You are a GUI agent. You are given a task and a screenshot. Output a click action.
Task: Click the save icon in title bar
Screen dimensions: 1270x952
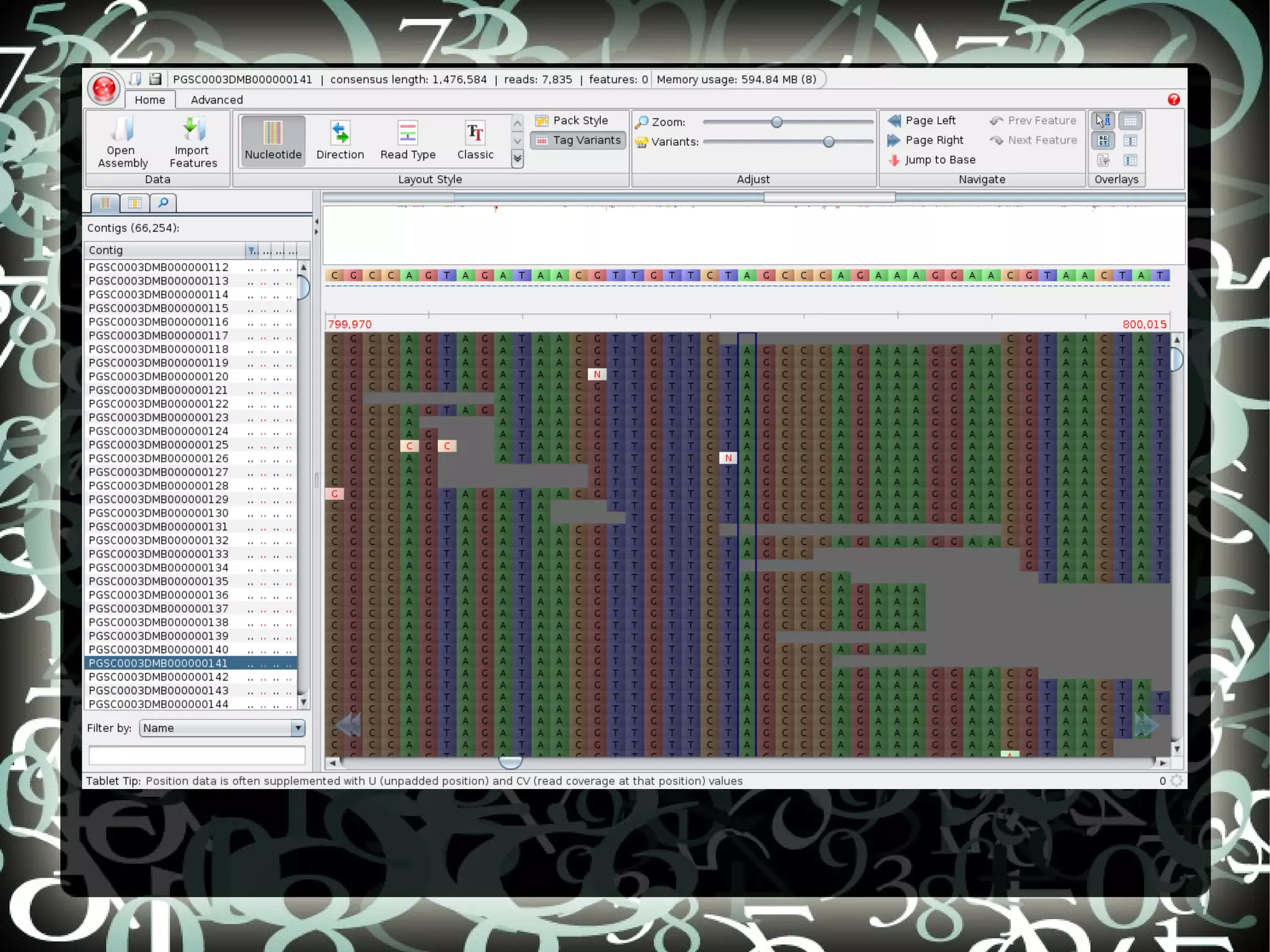(x=155, y=79)
